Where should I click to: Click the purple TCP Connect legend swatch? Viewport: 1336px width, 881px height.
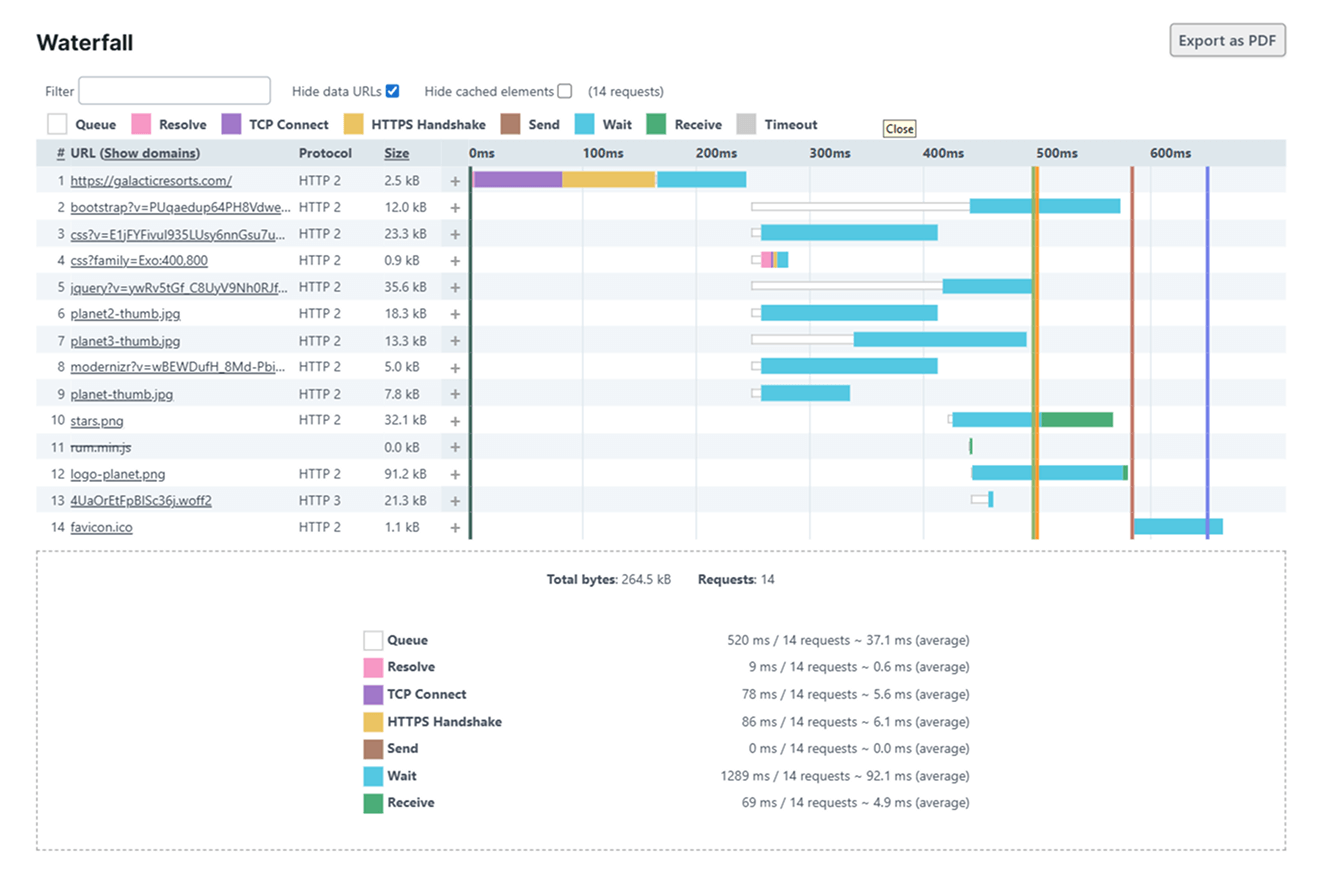tap(232, 125)
